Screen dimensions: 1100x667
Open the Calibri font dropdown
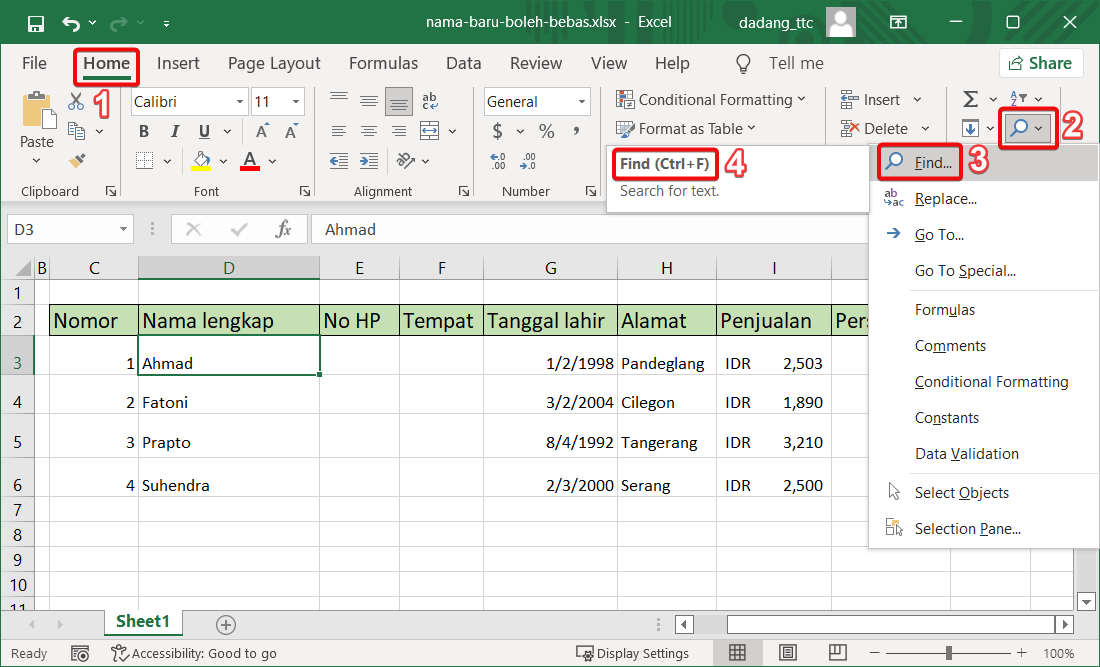[238, 101]
